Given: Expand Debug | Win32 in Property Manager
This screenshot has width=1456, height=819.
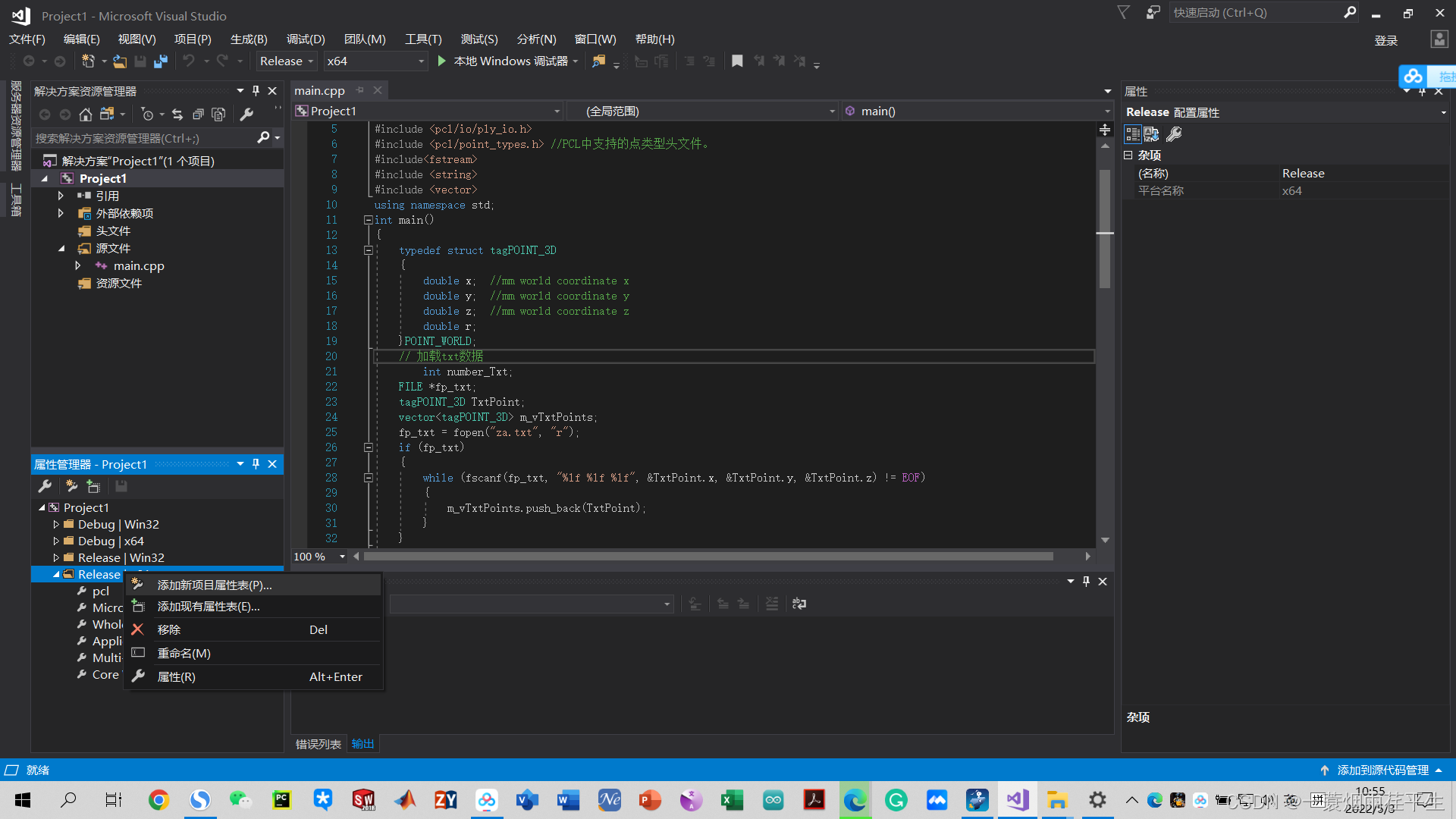Looking at the screenshot, I should coord(56,524).
